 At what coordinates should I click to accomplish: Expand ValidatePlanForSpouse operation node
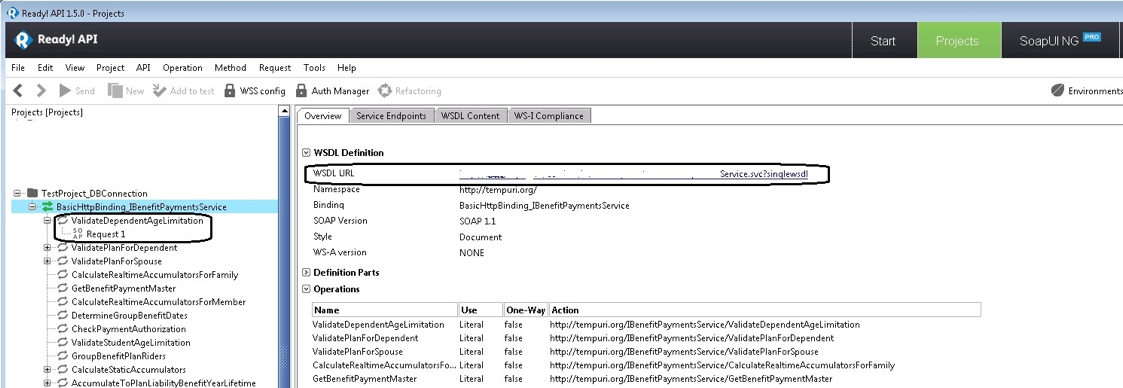click(47, 261)
